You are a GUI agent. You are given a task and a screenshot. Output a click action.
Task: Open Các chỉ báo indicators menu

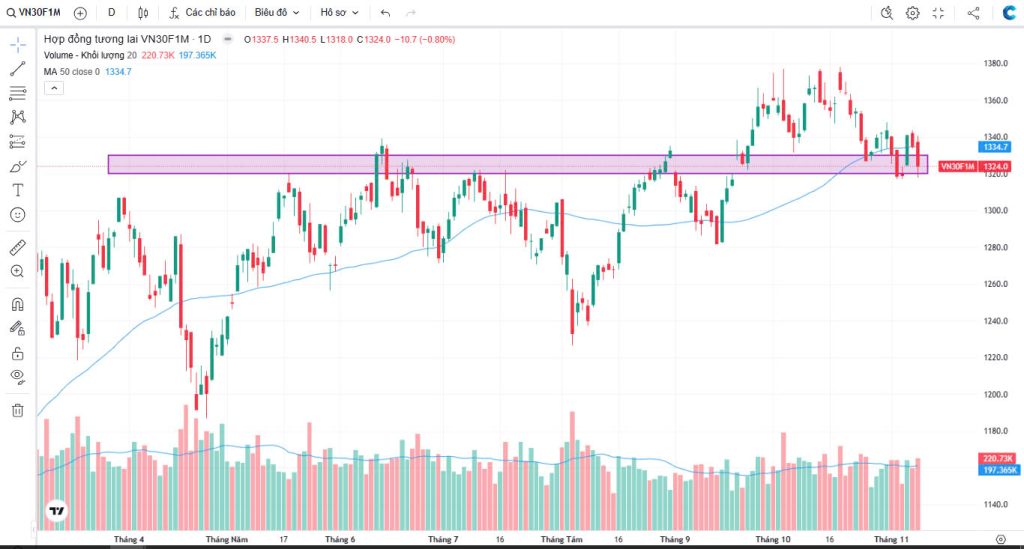tap(203, 13)
